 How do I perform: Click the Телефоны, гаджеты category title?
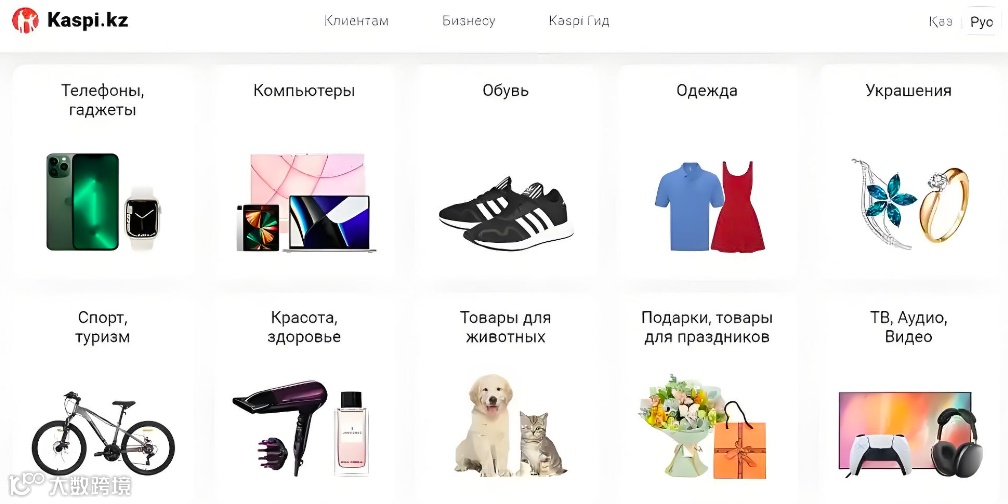point(103,100)
